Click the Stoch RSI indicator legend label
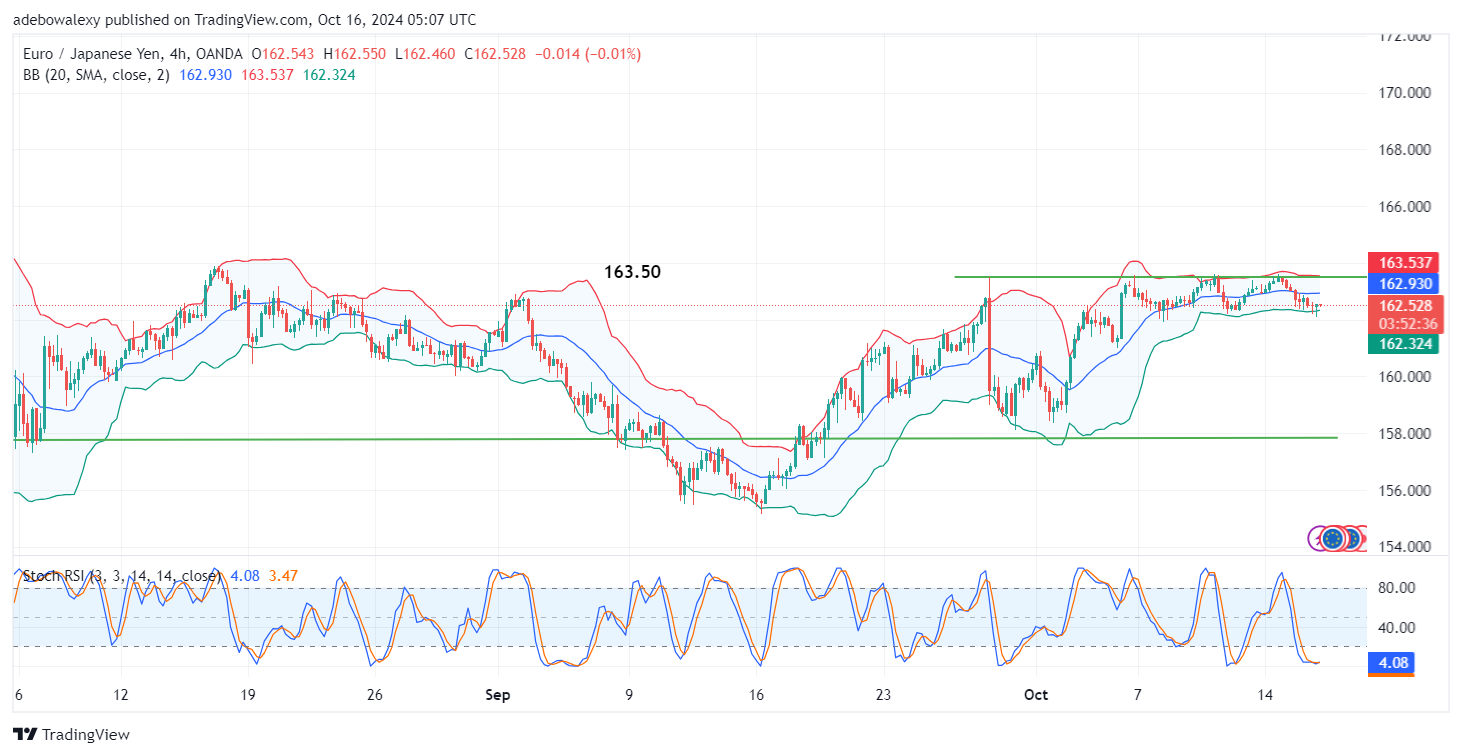This screenshot has height=756, width=1462. pyautogui.click(x=121, y=576)
